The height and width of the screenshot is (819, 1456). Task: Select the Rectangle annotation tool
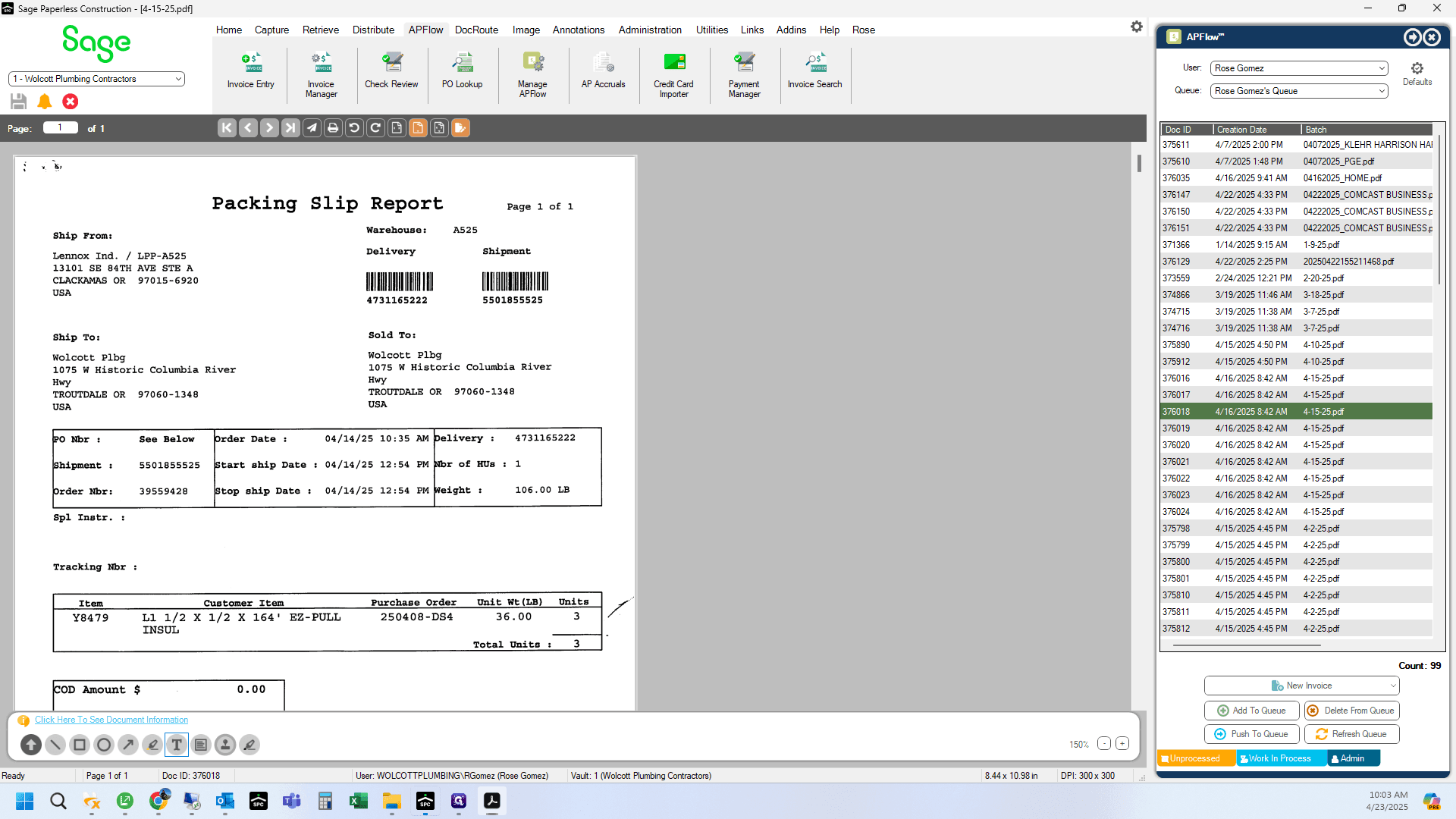tap(80, 745)
